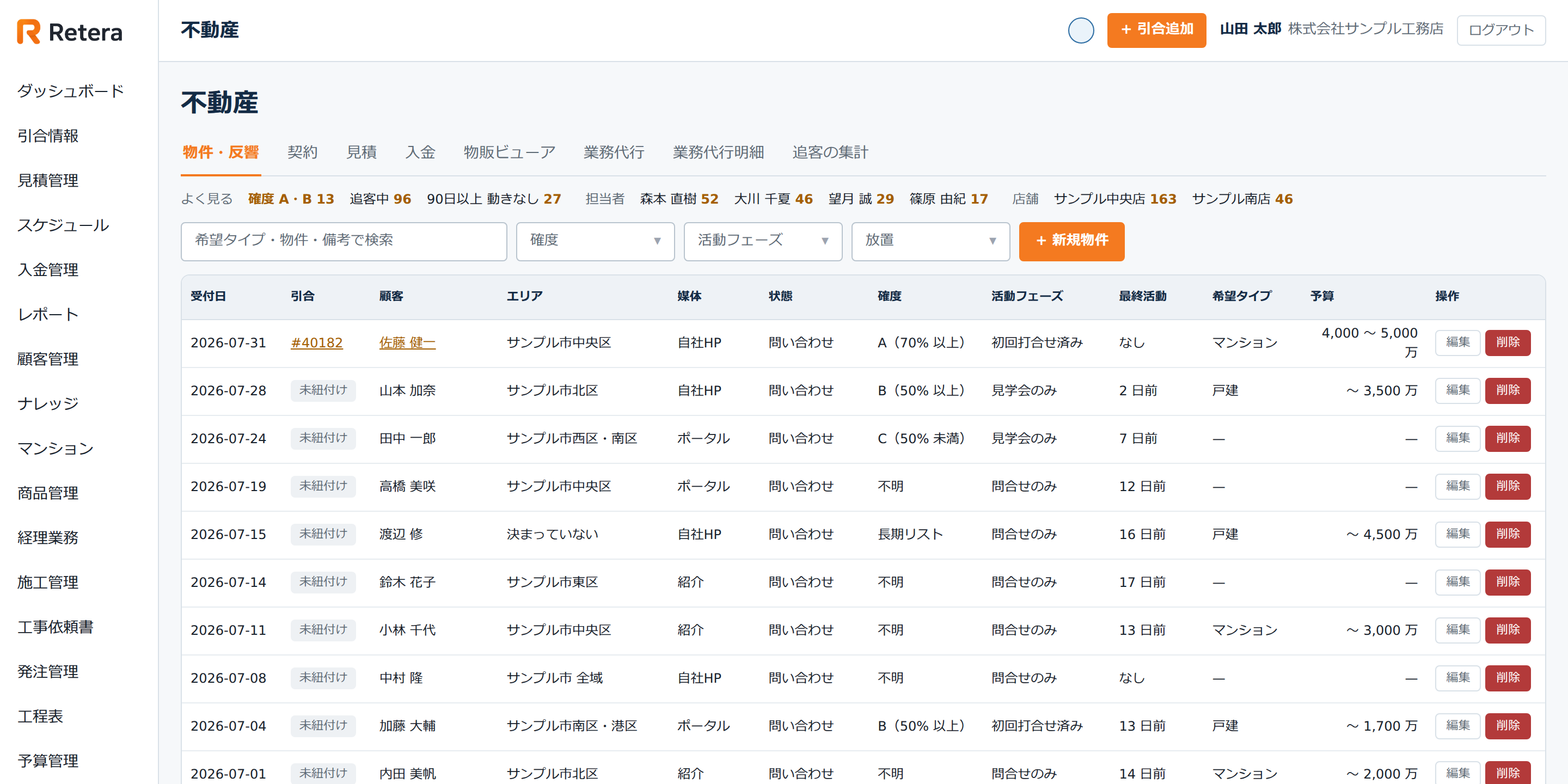
Task: Switch to the 見積 tab
Action: click(362, 152)
